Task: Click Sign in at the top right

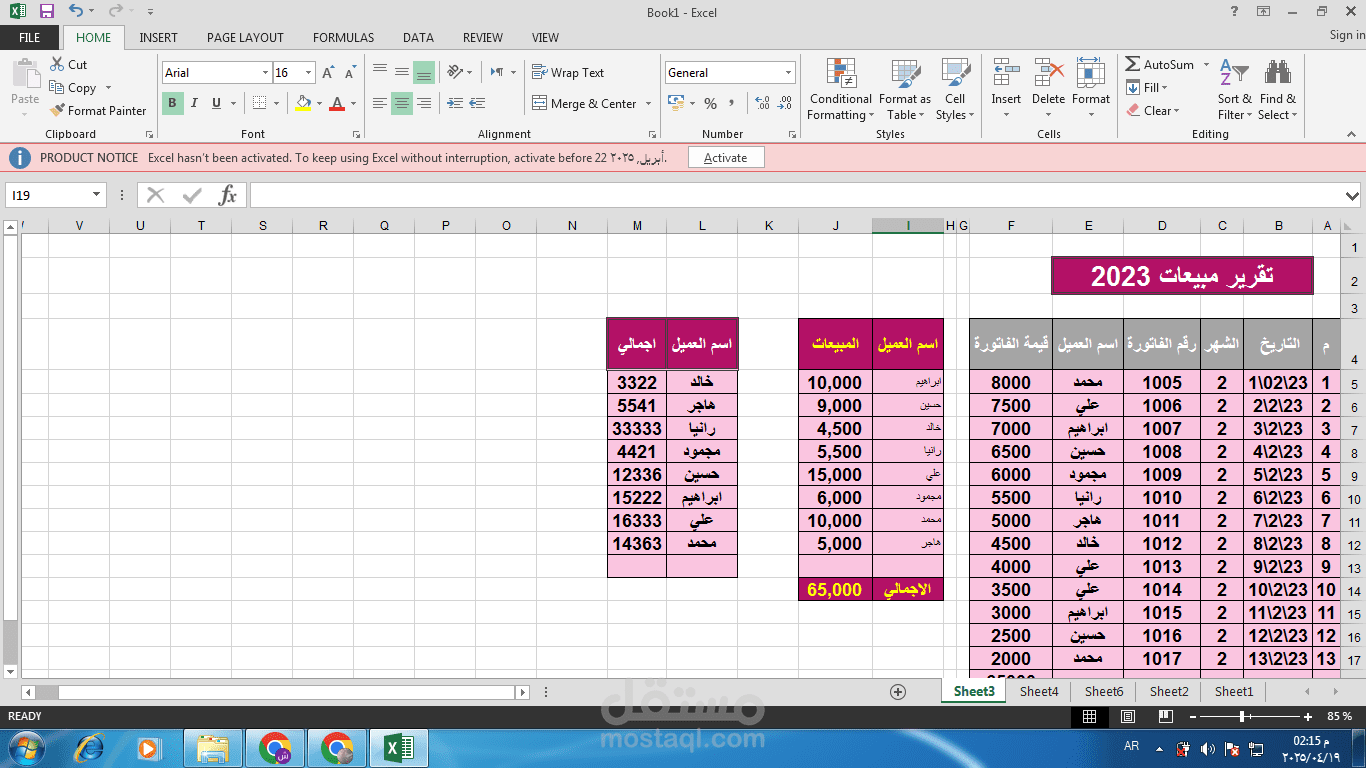Action: click(1346, 35)
